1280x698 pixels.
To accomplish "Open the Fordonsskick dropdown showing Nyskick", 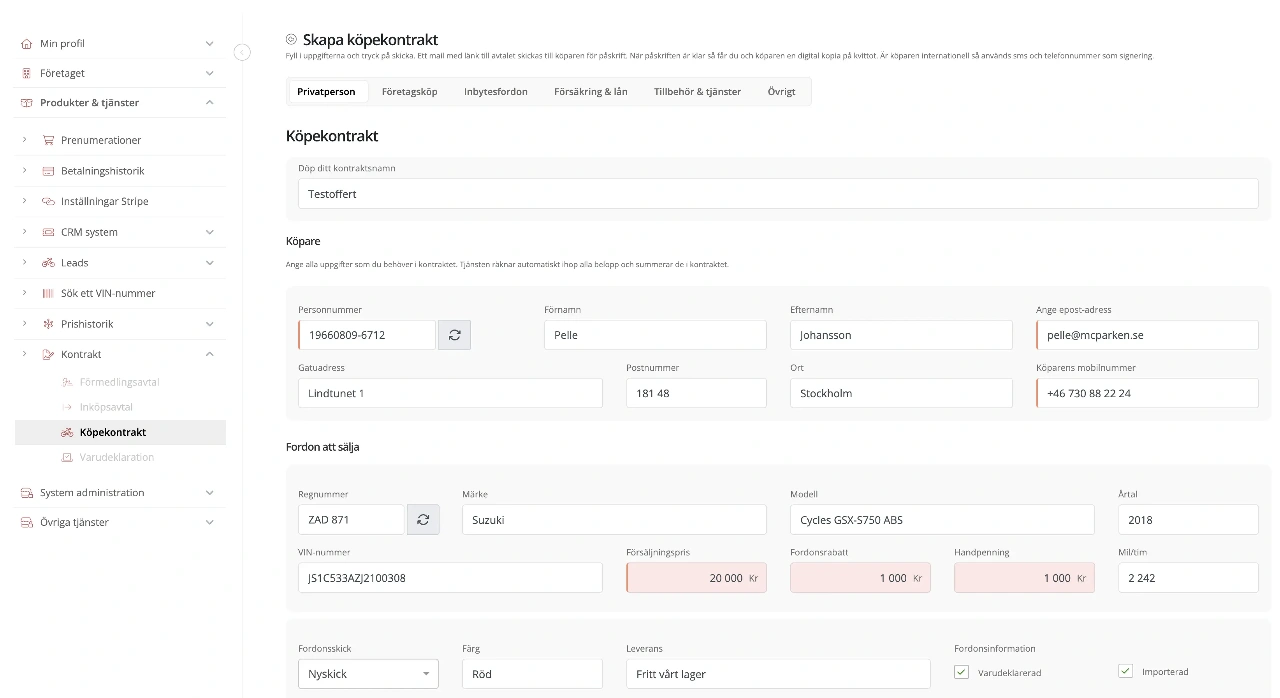I will 368,674.
